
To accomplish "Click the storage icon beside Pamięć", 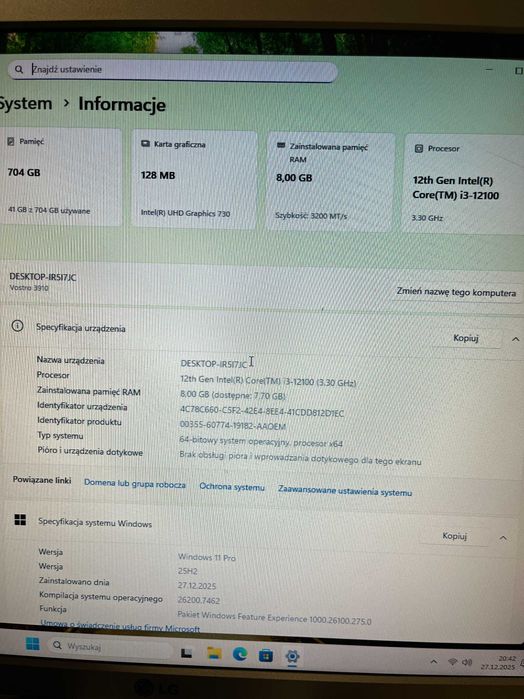I will (x=11, y=141).
